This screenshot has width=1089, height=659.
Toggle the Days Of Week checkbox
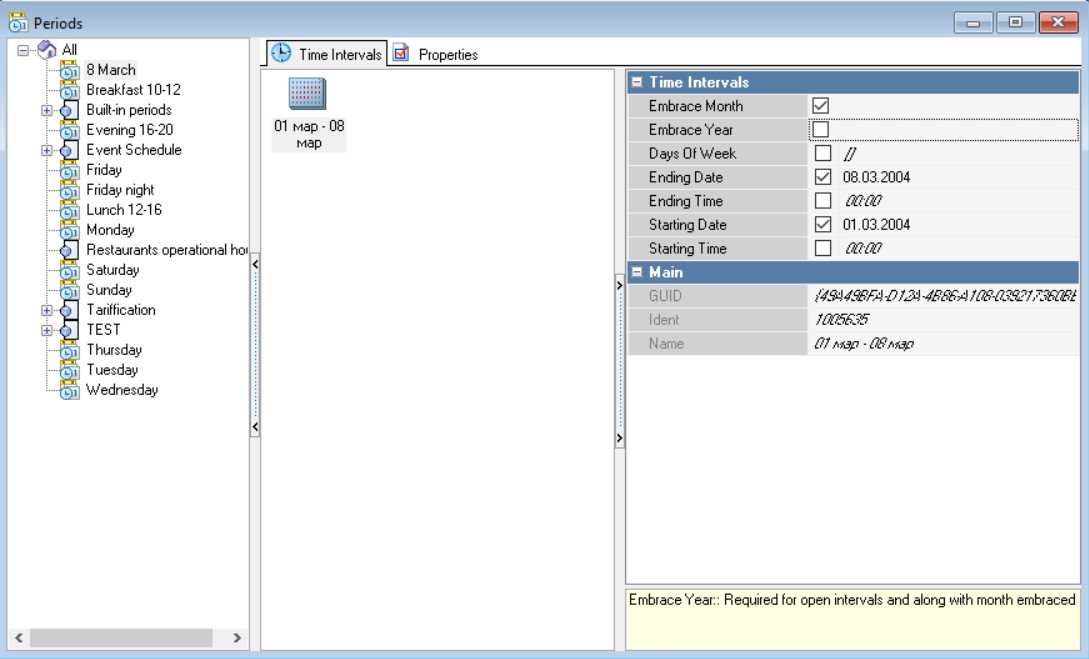pyautogui.click(x=822, y=154)
